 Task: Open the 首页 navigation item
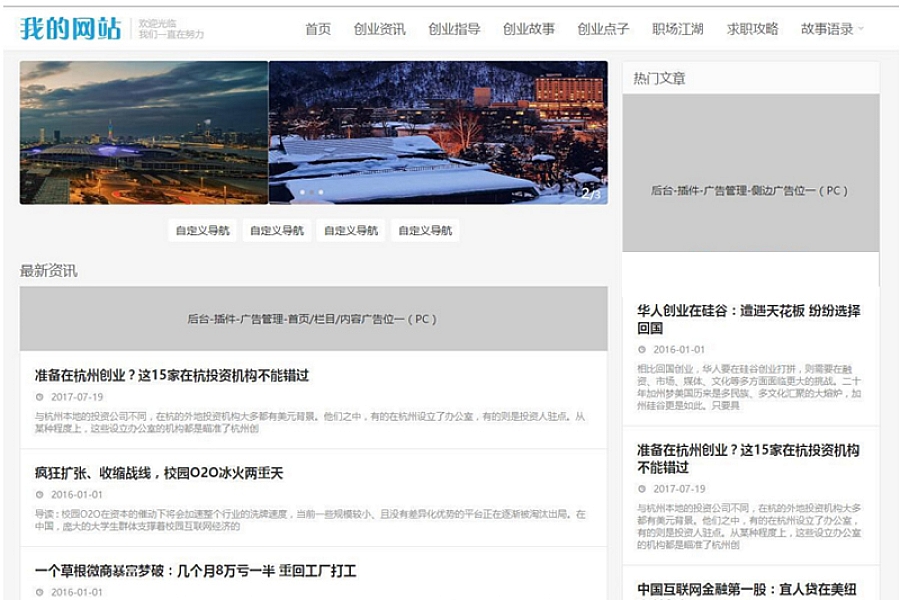318,29
